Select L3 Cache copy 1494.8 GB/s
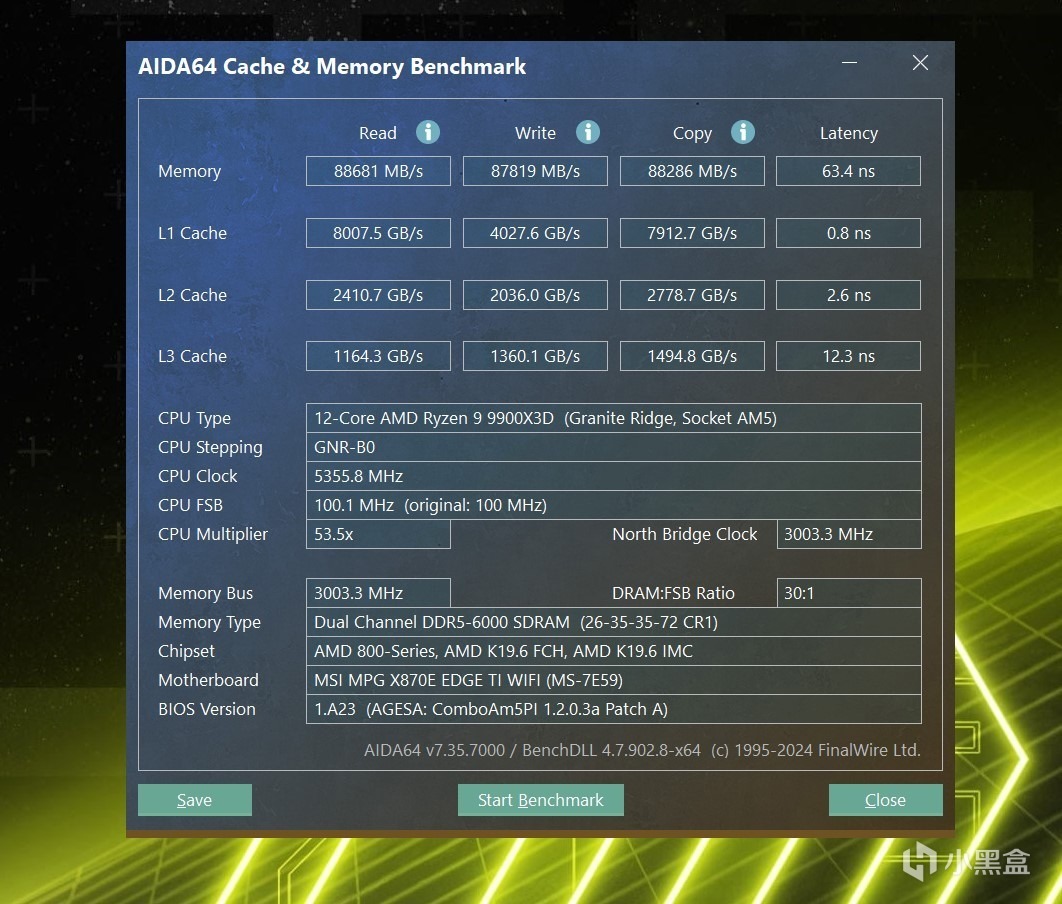 692,356
